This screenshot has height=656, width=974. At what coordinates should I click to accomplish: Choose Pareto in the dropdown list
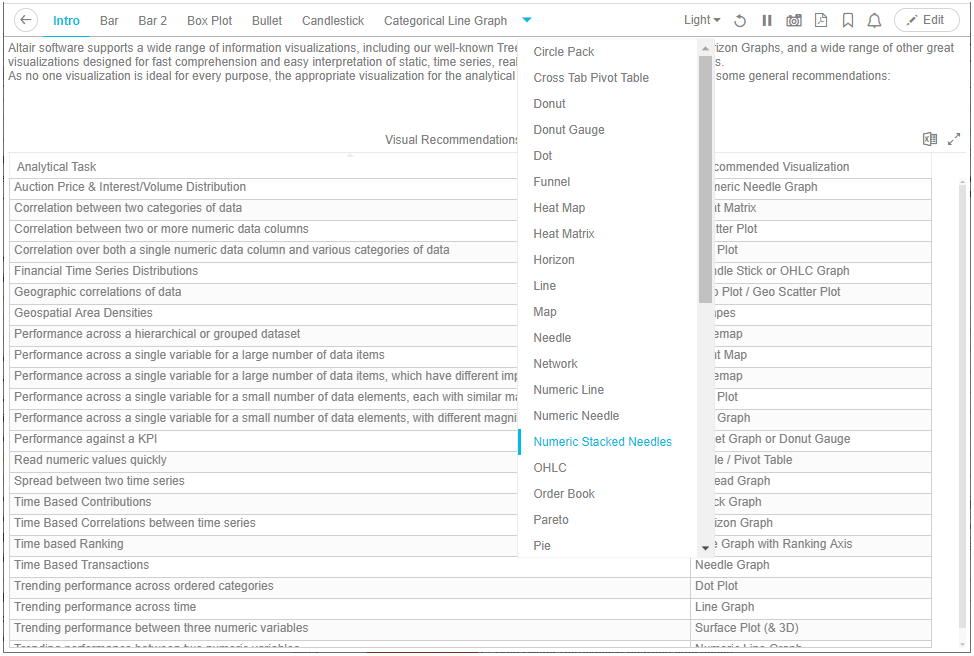coord(608,520)
